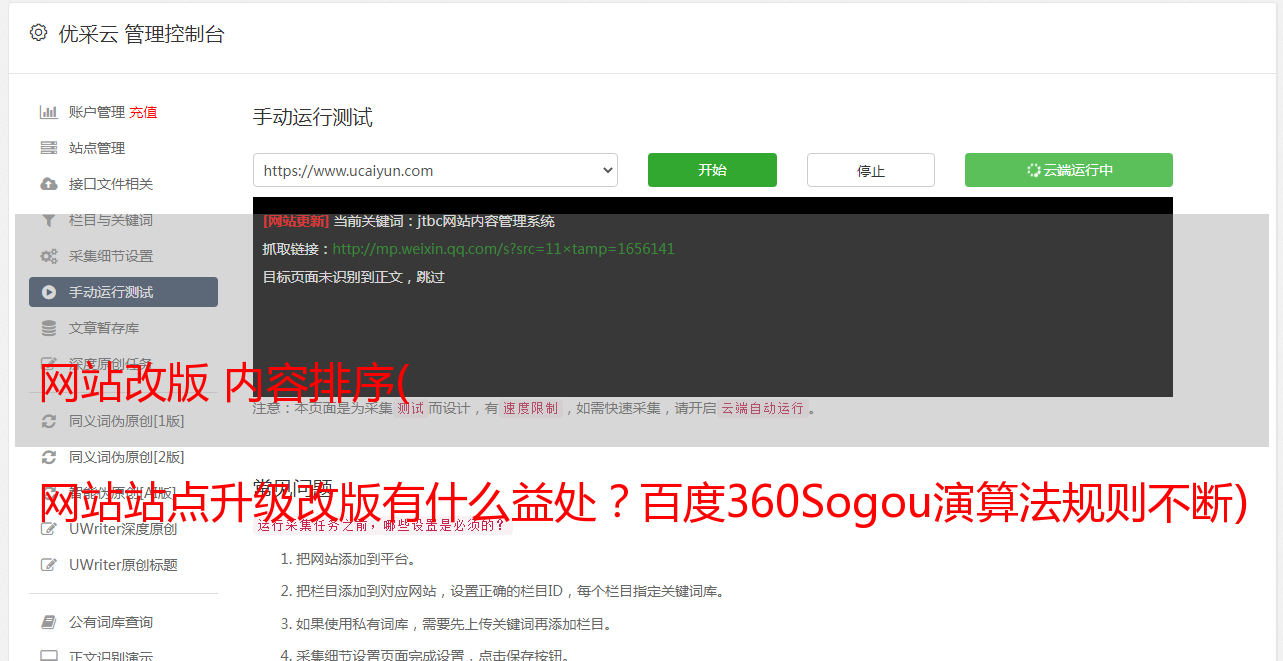
Task: Open the mp.weixin.qq.com captured link
Action: coord(503,249)
